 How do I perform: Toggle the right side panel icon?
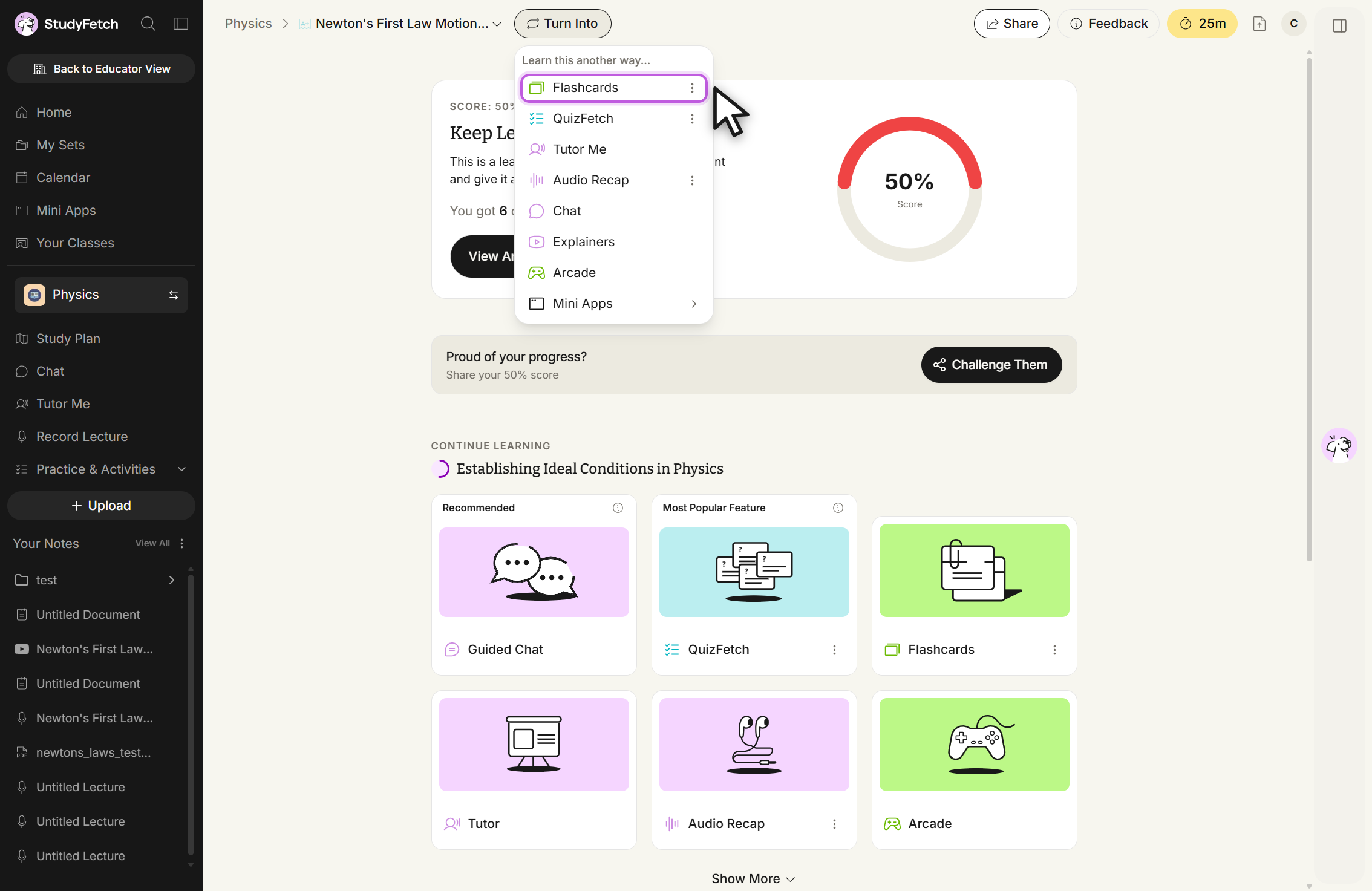click(x=1339, y=25)
